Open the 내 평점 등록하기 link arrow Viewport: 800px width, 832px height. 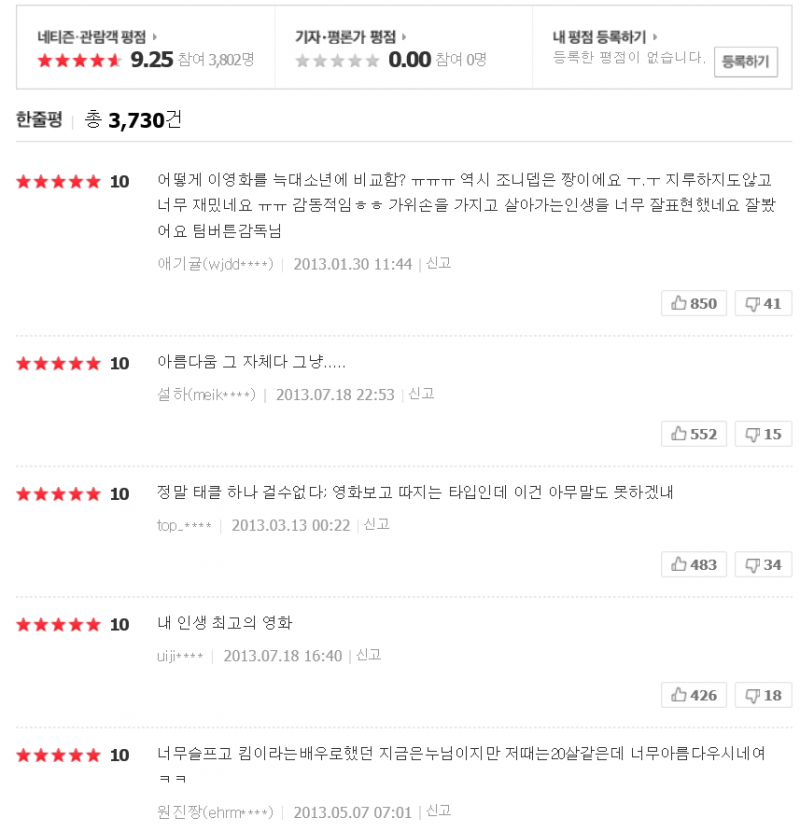[x=654, y=37]
